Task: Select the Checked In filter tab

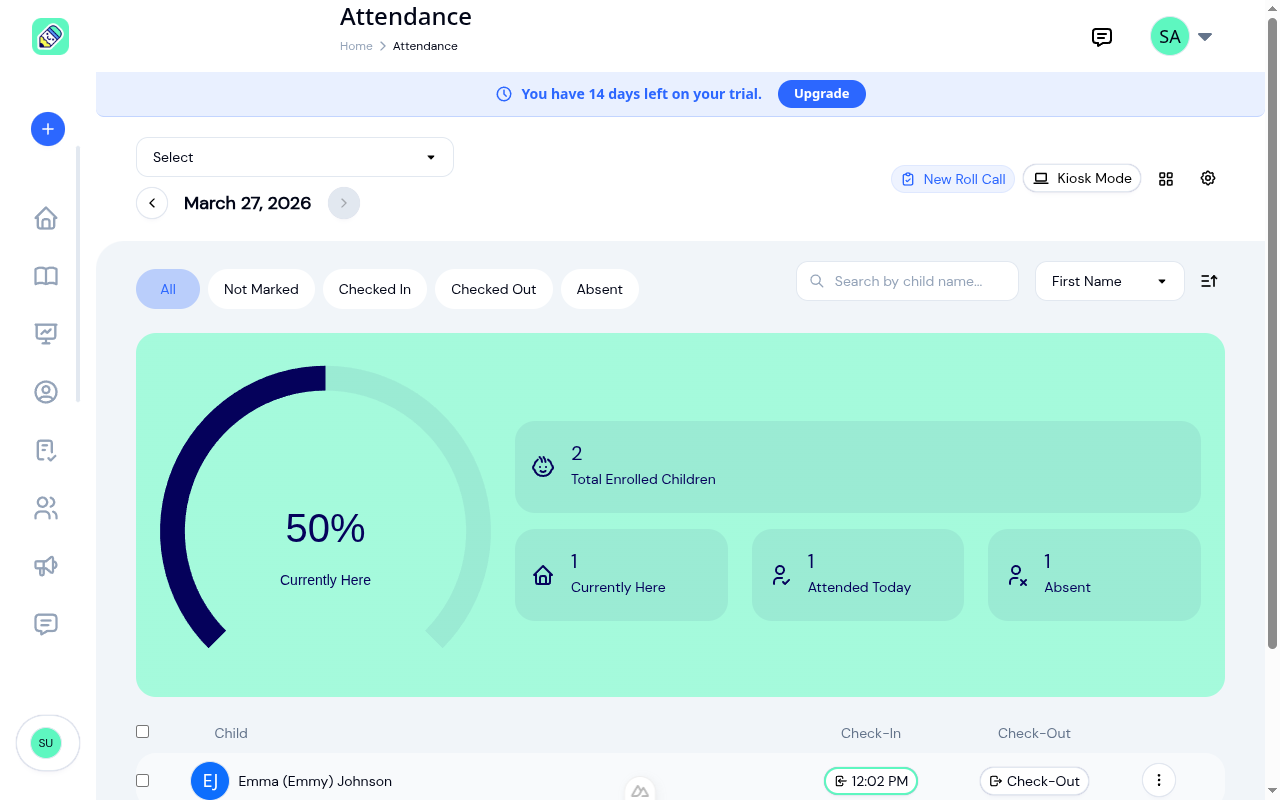Action: (x=375, y=289)
